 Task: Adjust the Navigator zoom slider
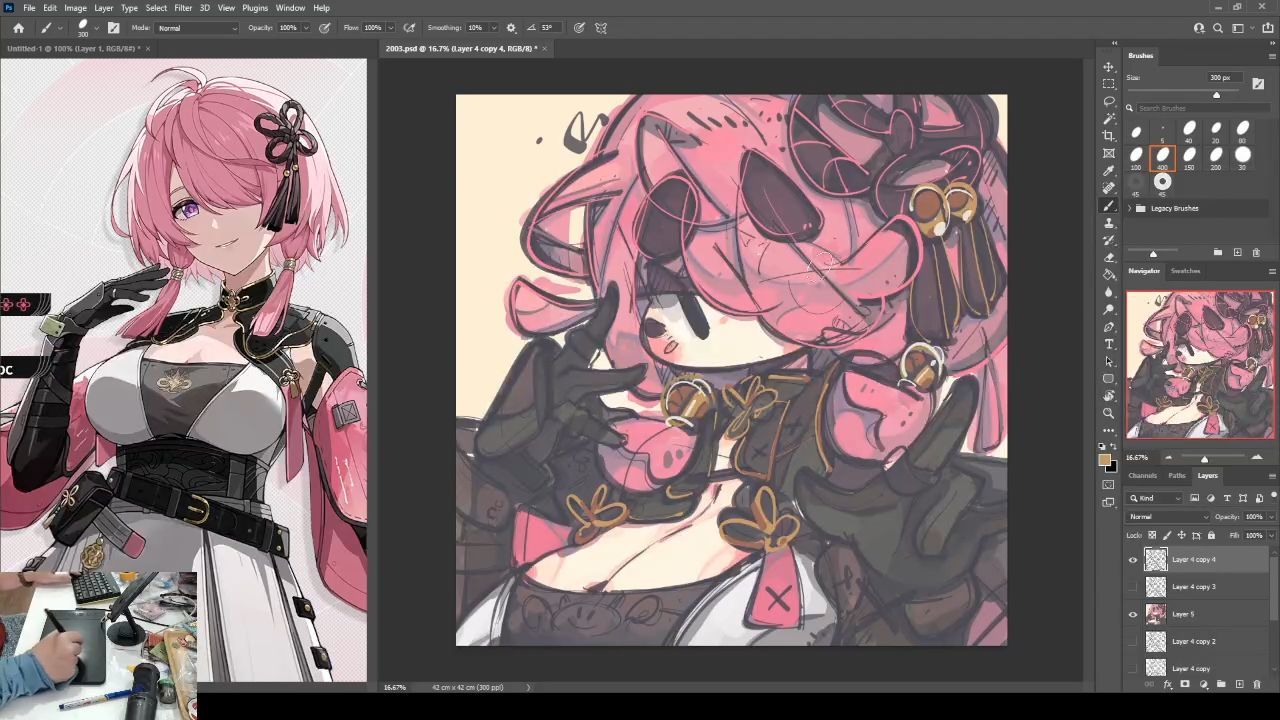click(x=1204, y=458)
